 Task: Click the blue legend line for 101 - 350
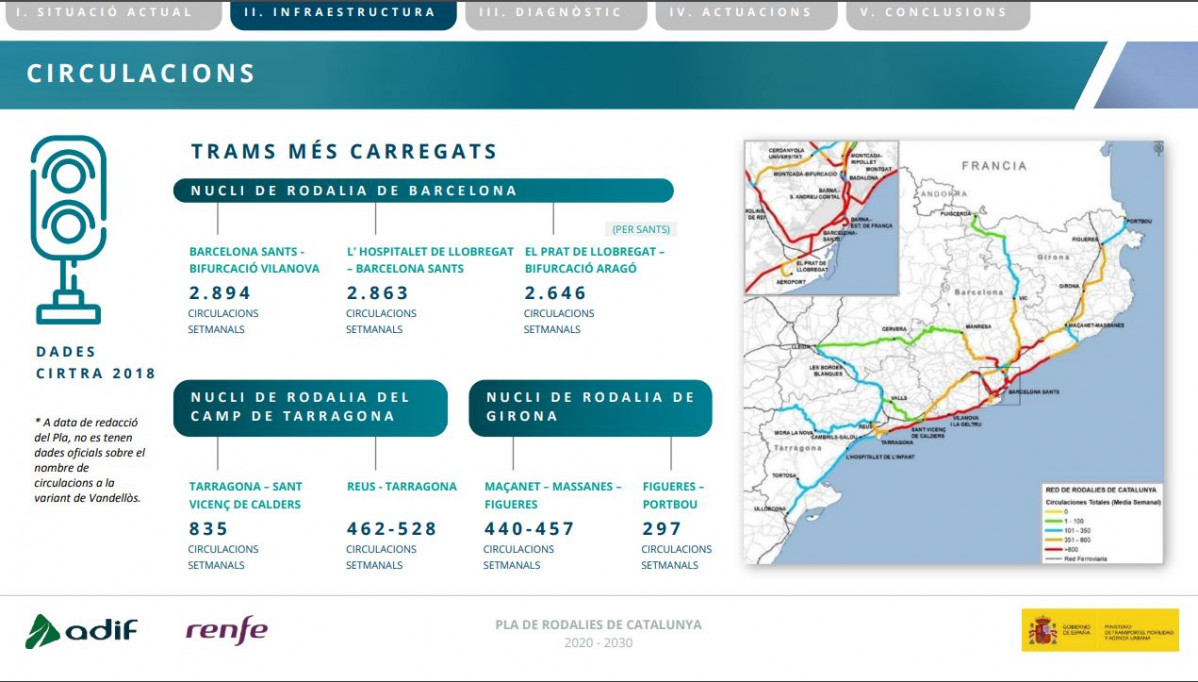pos(1054,530)
